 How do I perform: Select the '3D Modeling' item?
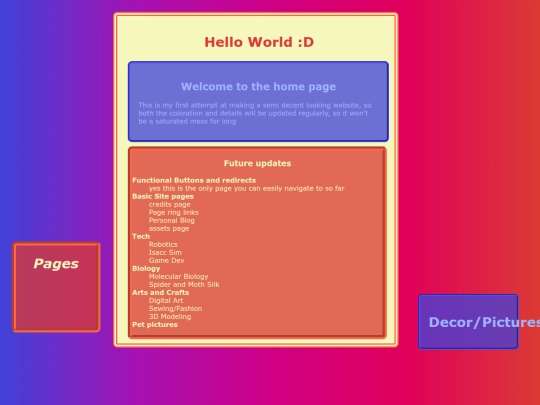(x=170, y=316)
